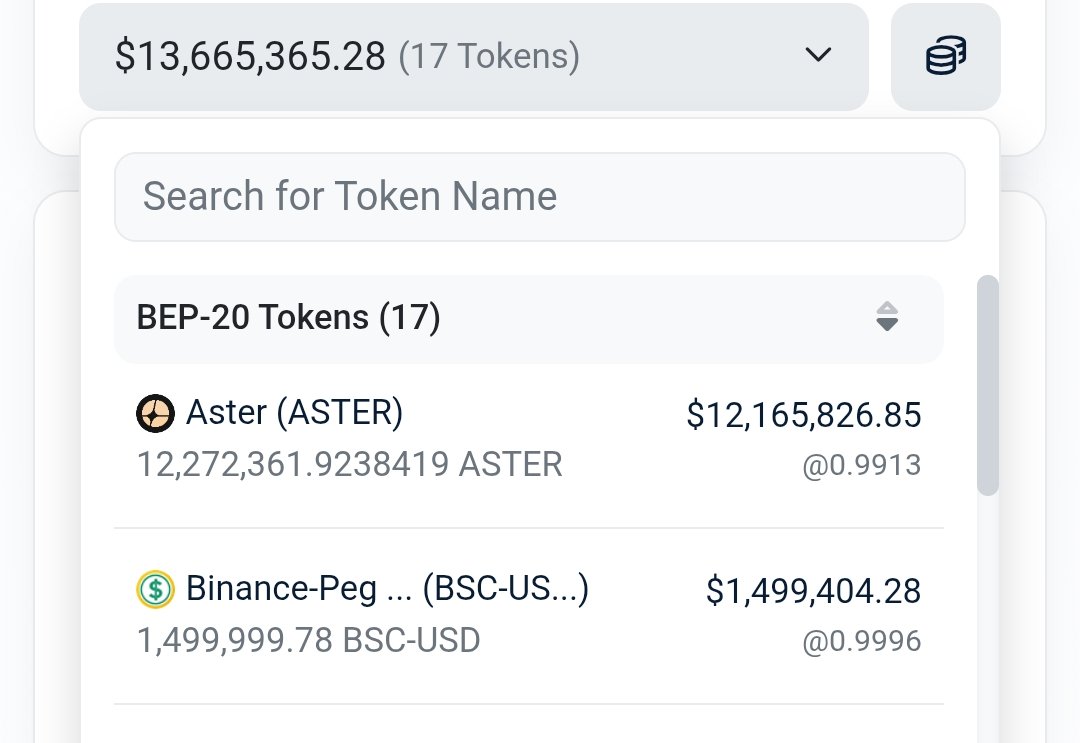Viewport: 1080px width, 743px height.
Task: Collapse the BEP-20 Tokens (17) section
Action: 528,319
